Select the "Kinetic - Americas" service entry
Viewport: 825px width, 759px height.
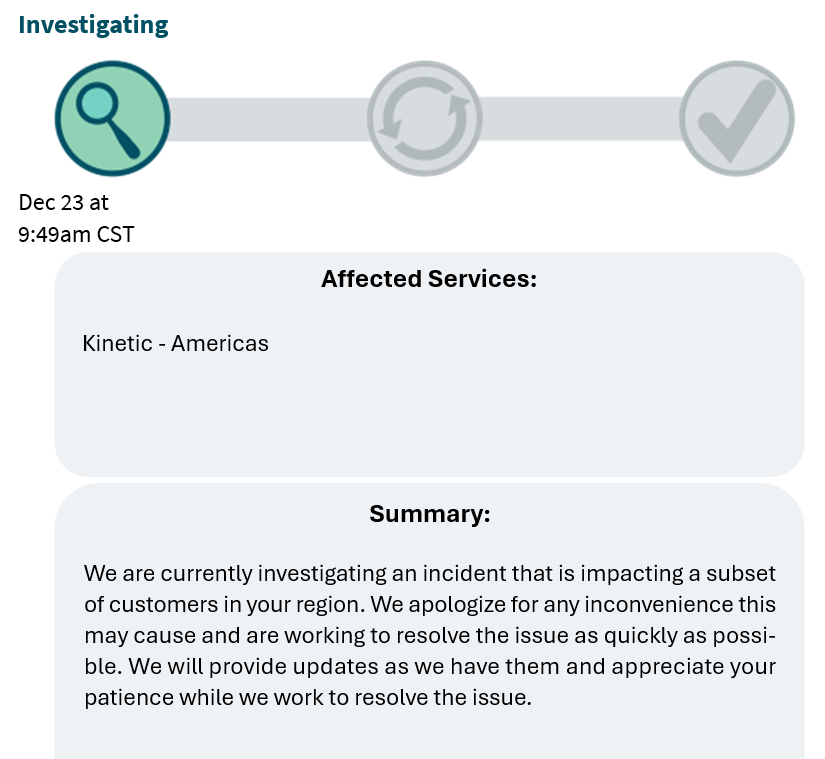coord(175,344)
